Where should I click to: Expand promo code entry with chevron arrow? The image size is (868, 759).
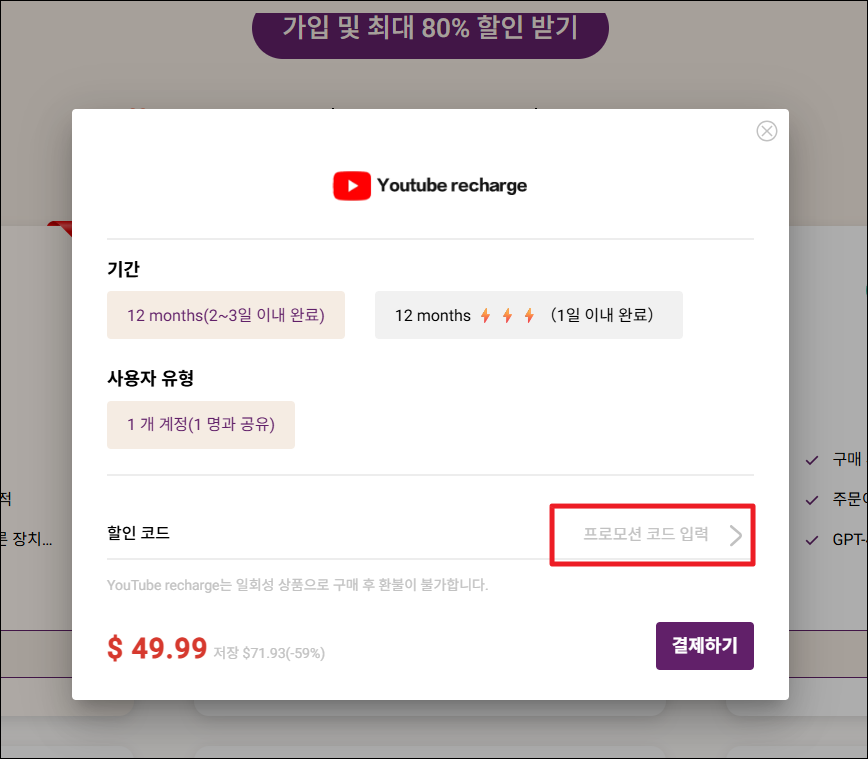coord(735,535)
